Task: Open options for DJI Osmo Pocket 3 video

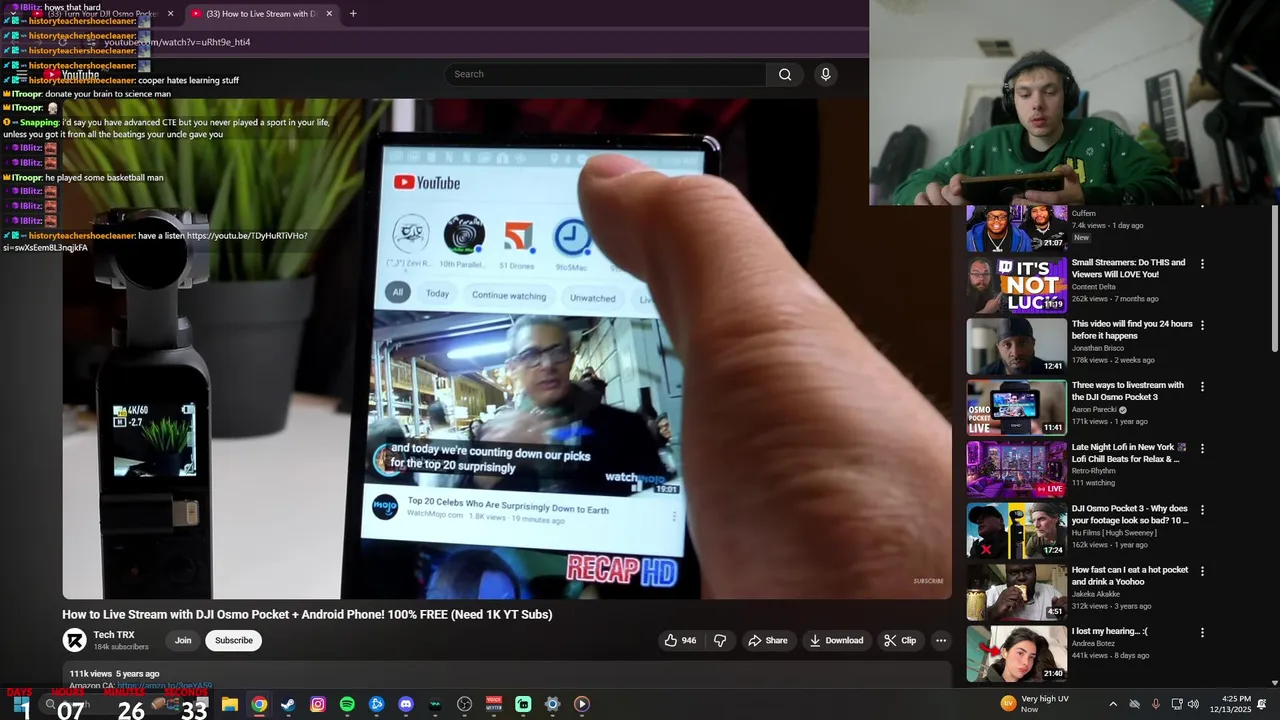Action: pos(1202,509)
